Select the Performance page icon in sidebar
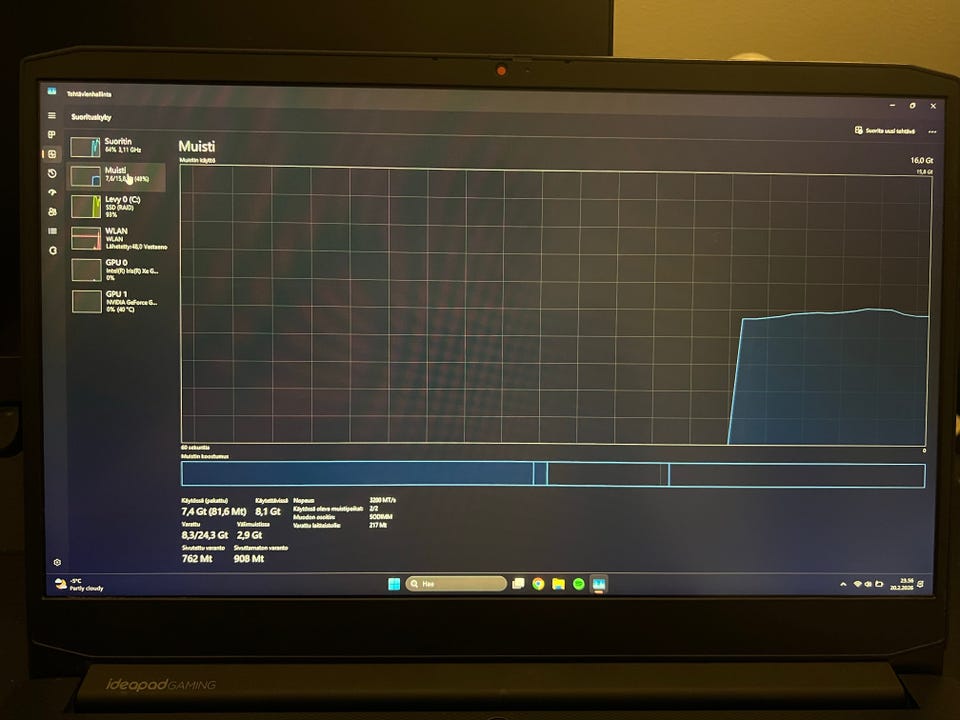This screenshot has height=720, width=960. 52,154
